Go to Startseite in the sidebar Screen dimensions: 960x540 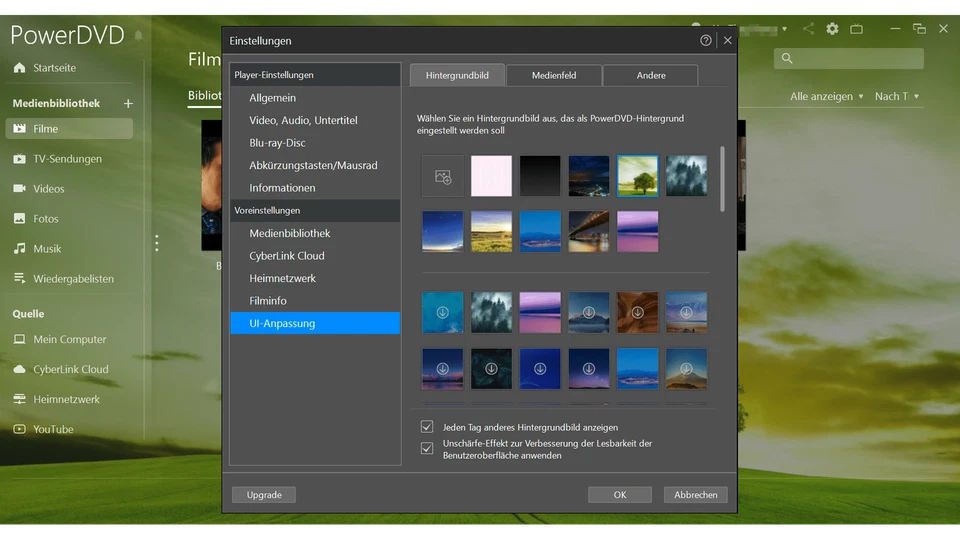pos(54,68)
